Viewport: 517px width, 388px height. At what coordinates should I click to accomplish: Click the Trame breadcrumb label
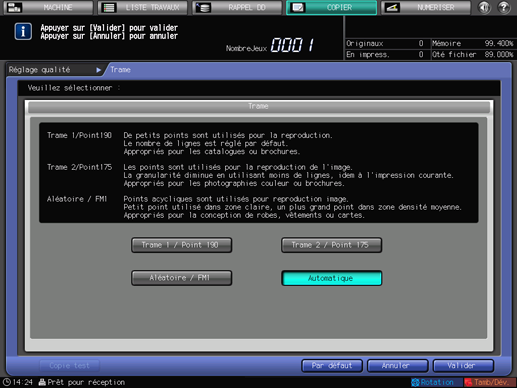[x=120, y=70]
